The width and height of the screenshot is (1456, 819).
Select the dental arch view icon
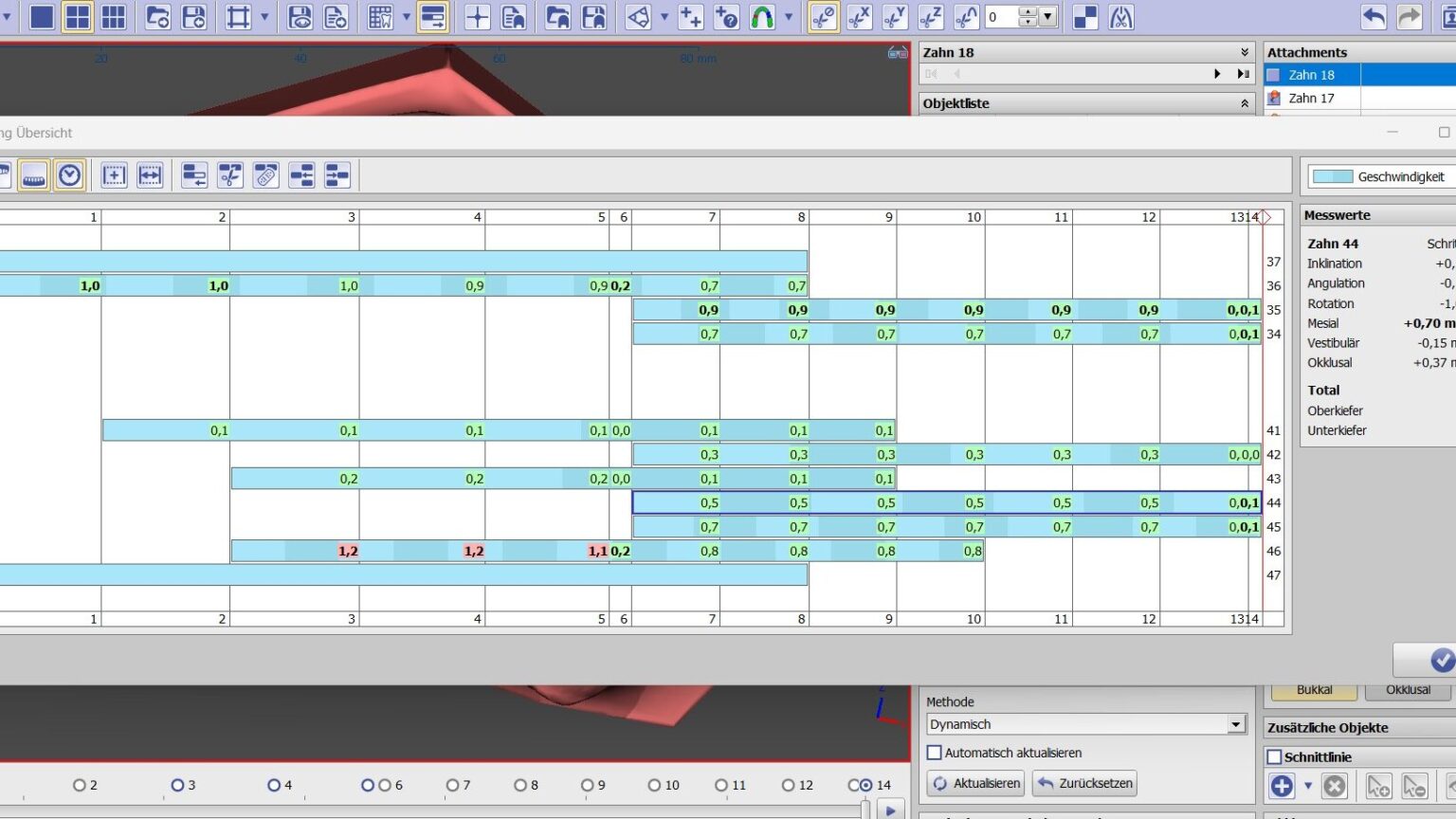pyautogui.click(x=34, y=175)
